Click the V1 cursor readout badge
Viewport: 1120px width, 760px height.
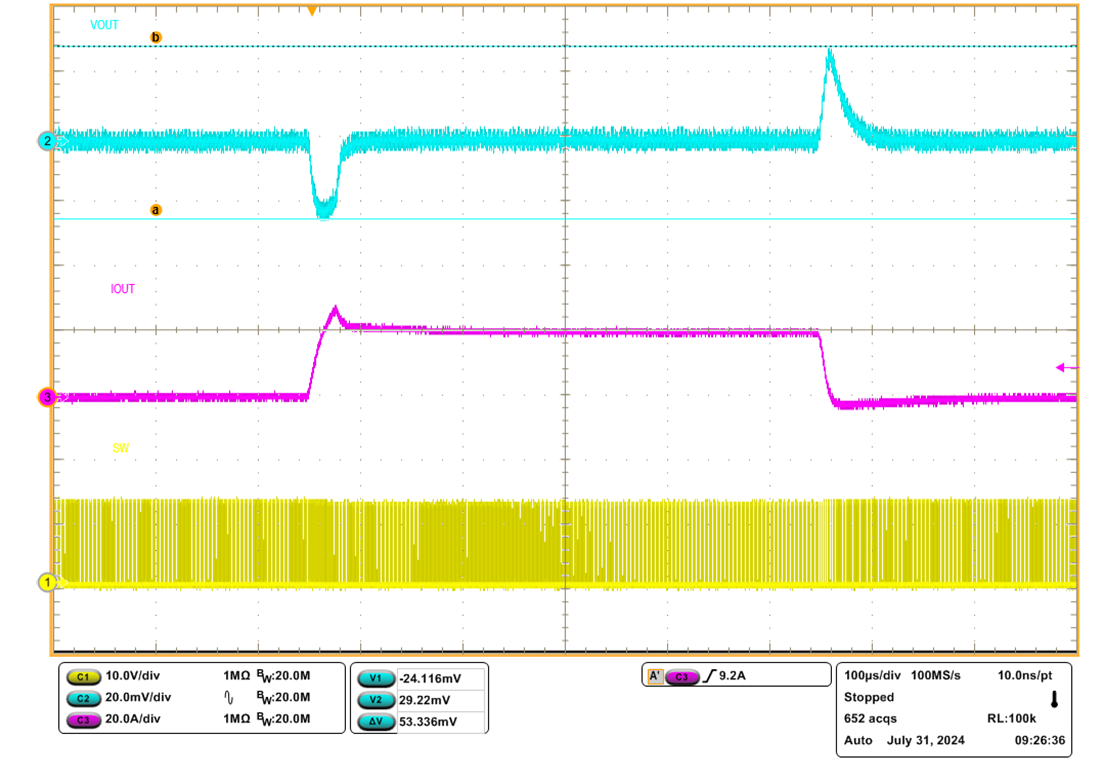click(x=375, y=677)
